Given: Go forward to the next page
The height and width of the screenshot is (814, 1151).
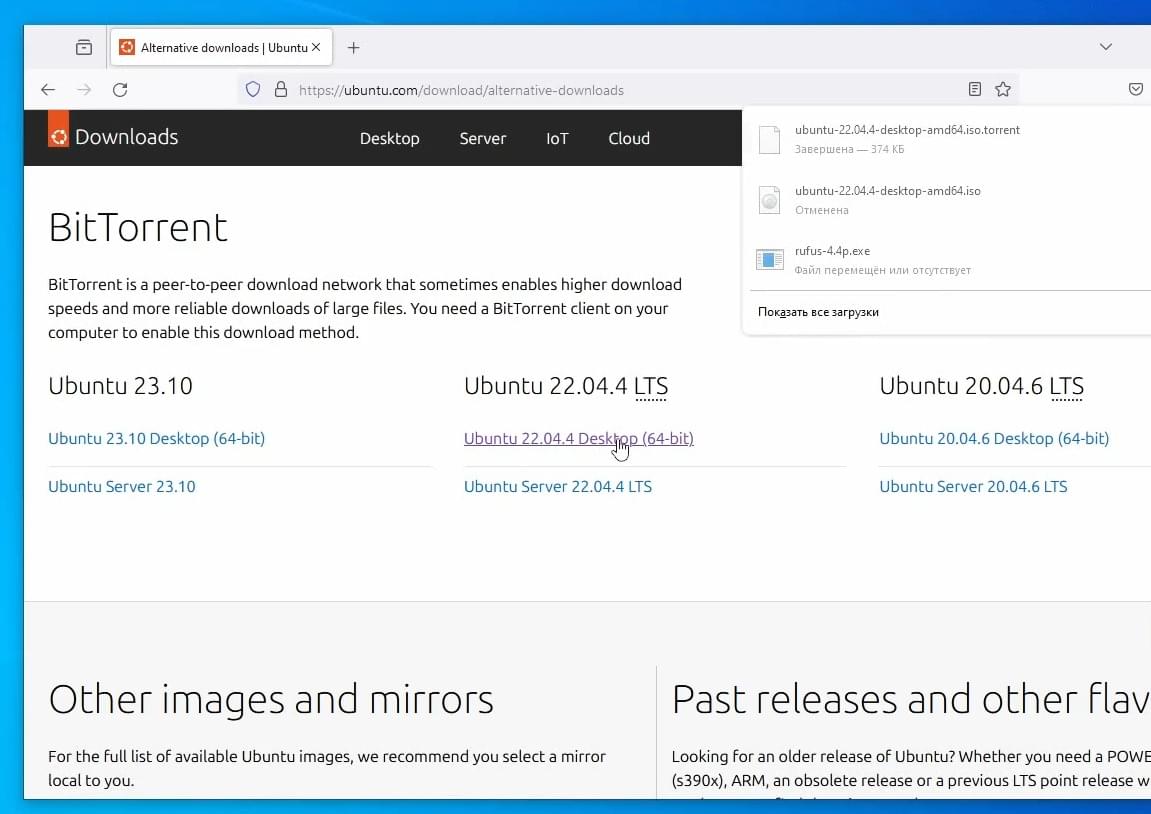Looking at the screenshot, I should pyautogui.click(x=84, y=90).
